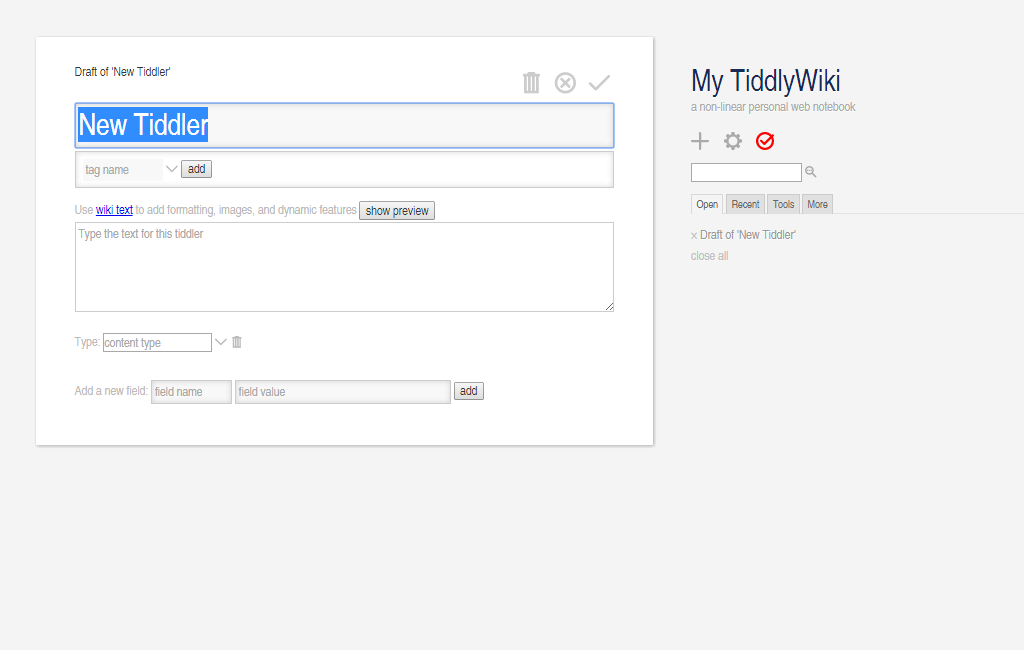This screenshot has height=650, width=1024.
Task: Open the Tools tab
Action: pyautogui.click(x=783, y=204)
